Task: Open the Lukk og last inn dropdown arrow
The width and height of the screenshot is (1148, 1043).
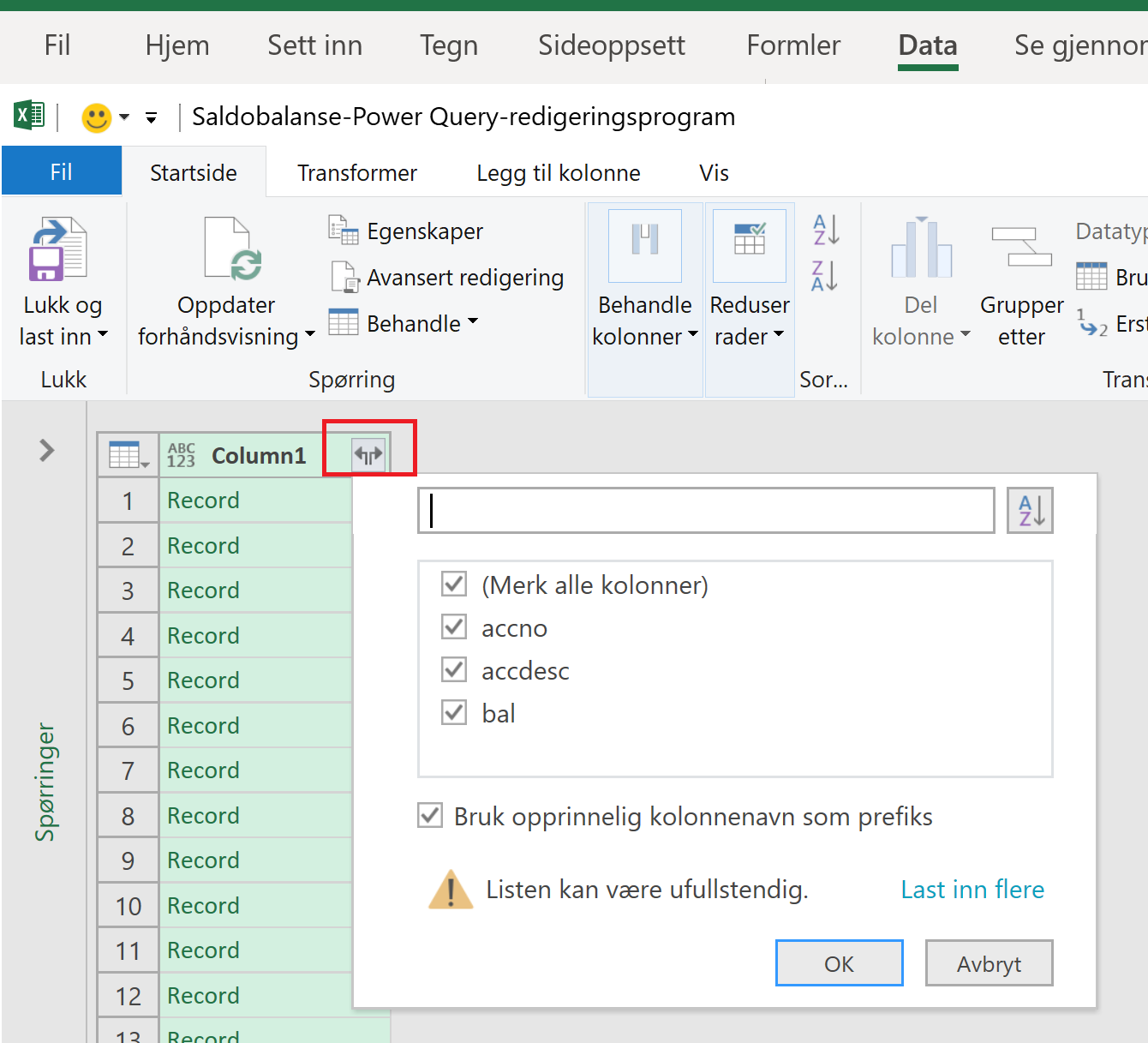Action: (x=104, y=335)
